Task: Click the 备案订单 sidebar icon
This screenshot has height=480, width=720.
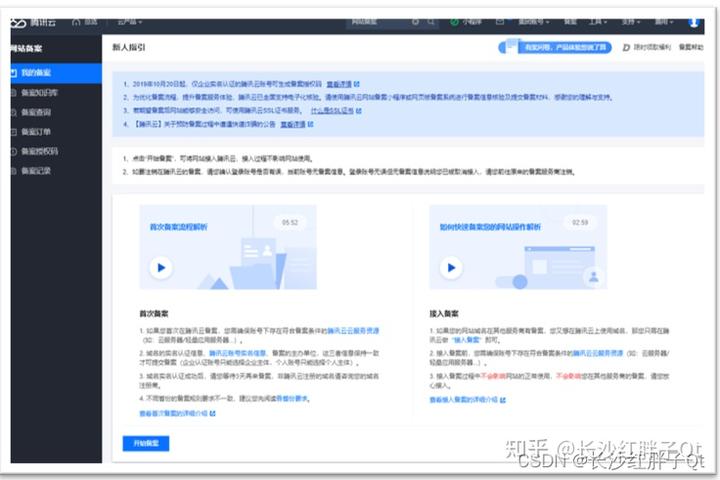Action: tap(14, 132)
